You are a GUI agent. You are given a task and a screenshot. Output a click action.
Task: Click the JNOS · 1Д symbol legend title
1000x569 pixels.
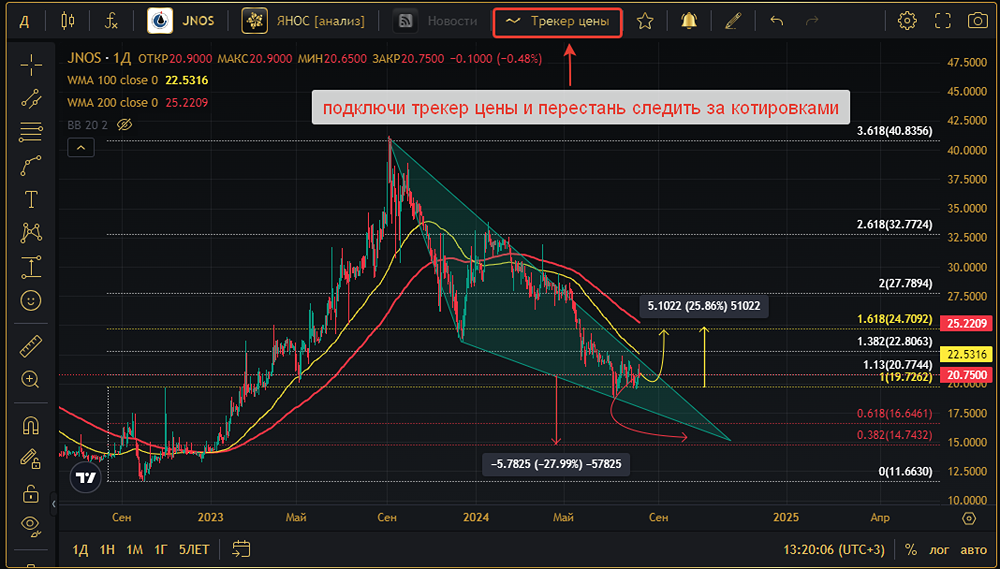[x=99, y=59]
